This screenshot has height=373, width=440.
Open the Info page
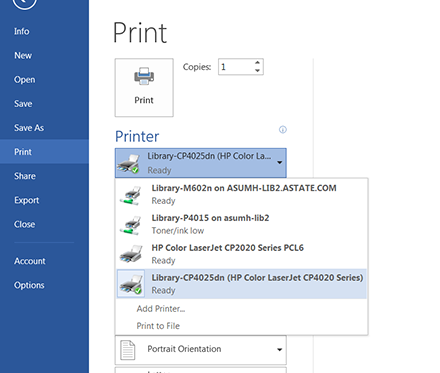[22, 31]
